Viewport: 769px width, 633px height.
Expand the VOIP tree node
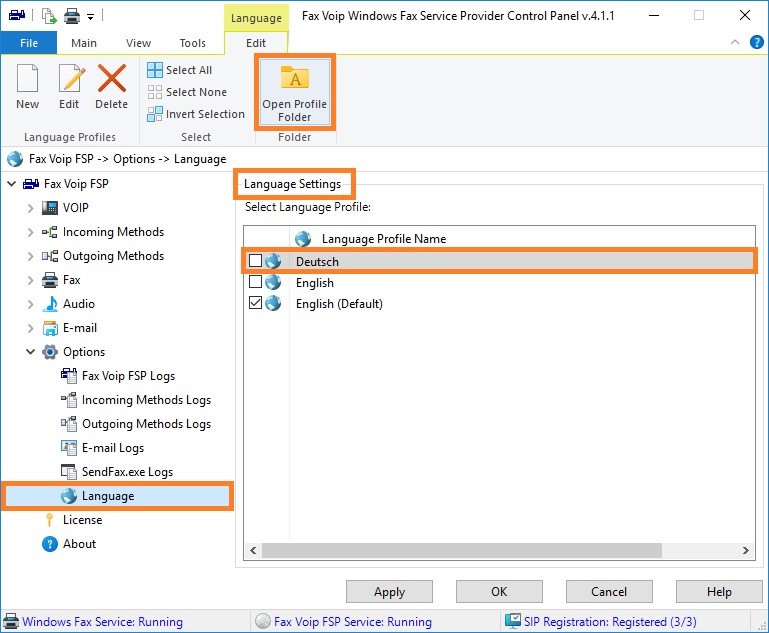(30, 208)
